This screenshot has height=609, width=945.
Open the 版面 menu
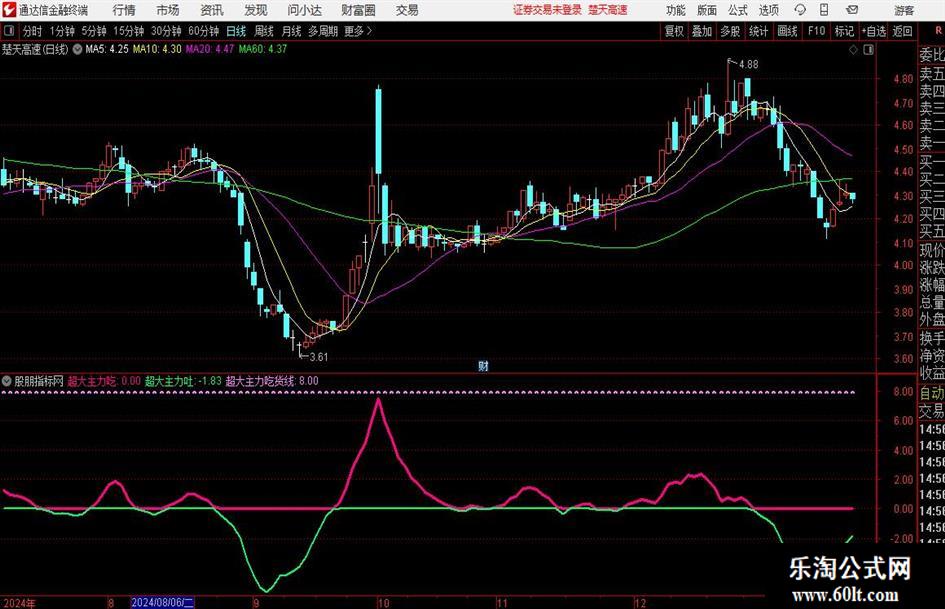click(706, 10)
